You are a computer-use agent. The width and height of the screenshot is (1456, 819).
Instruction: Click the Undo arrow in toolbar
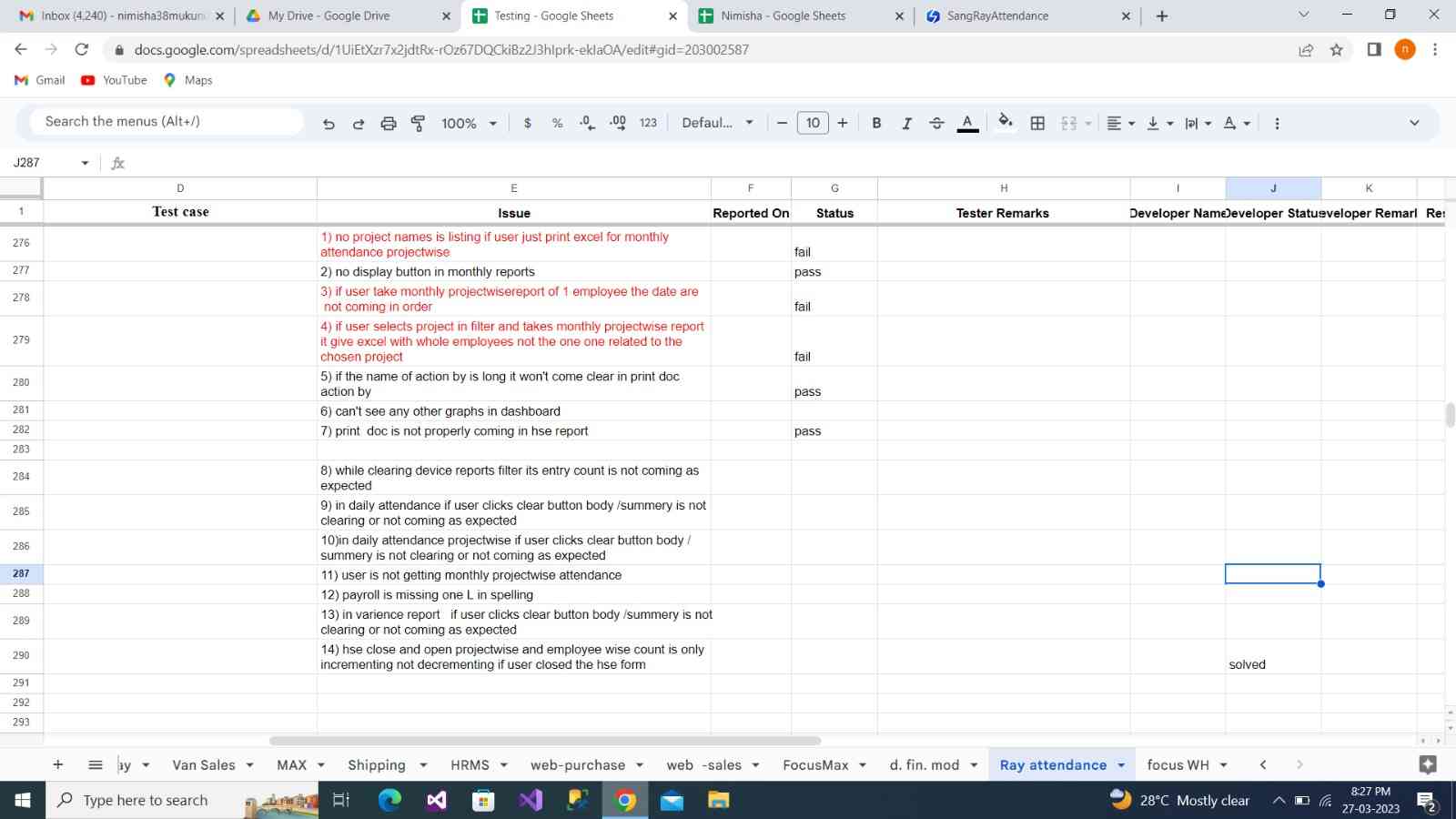(x=329, y=124)
